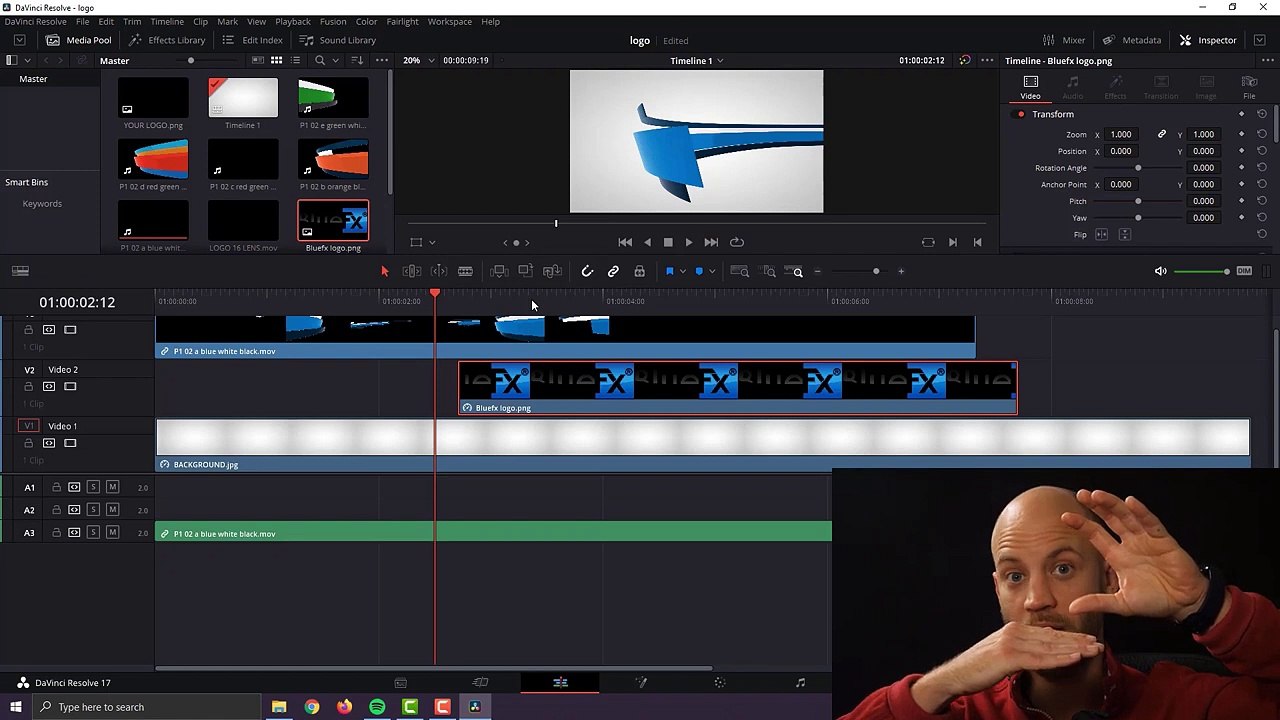Click the Insert Clip toolbar icon
The width and height of the screenshot is (1280, 720).
[499, 271]
